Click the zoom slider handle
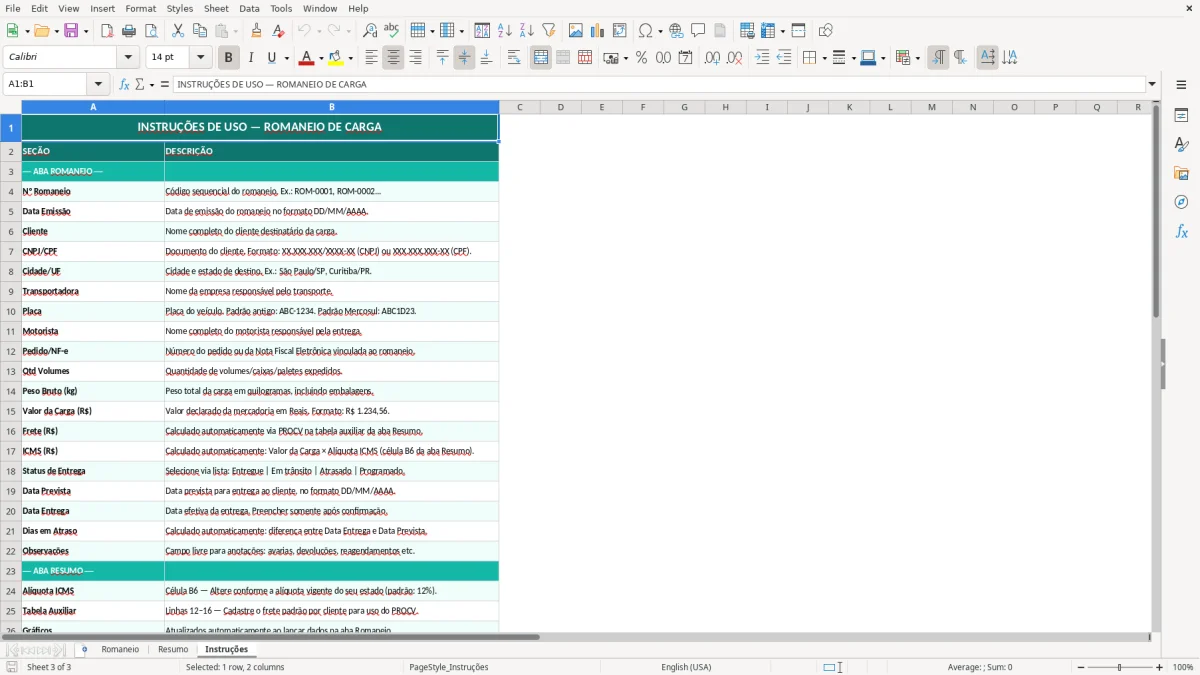Screen dimensions: 1200x675 point(1120,667)
